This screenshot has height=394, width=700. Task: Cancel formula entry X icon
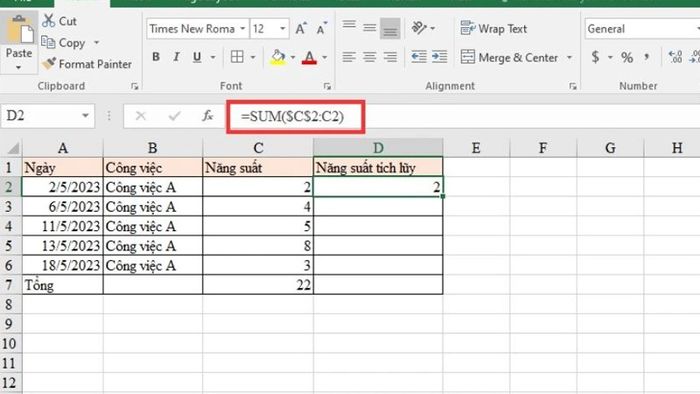pos(141,116)
